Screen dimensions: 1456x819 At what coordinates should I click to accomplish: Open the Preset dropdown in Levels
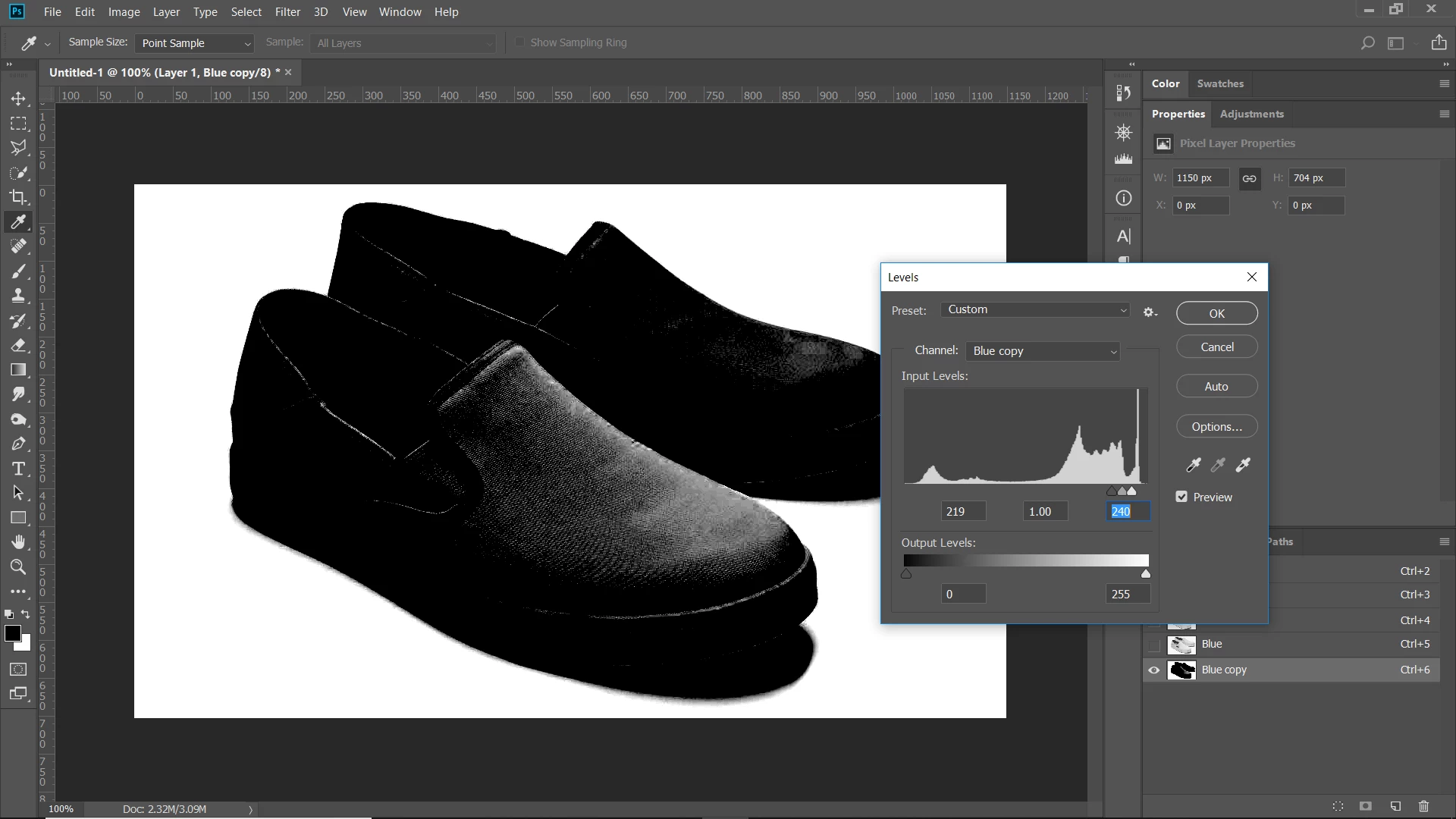[x=1036, y=309]
